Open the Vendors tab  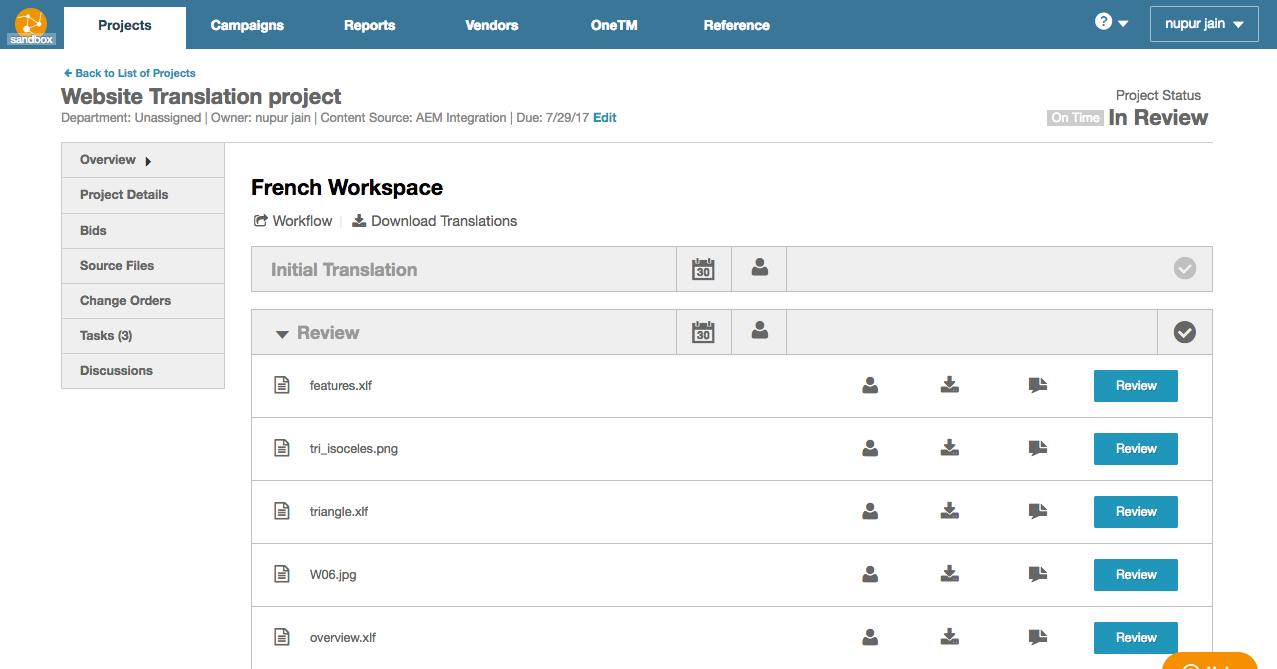491,25
